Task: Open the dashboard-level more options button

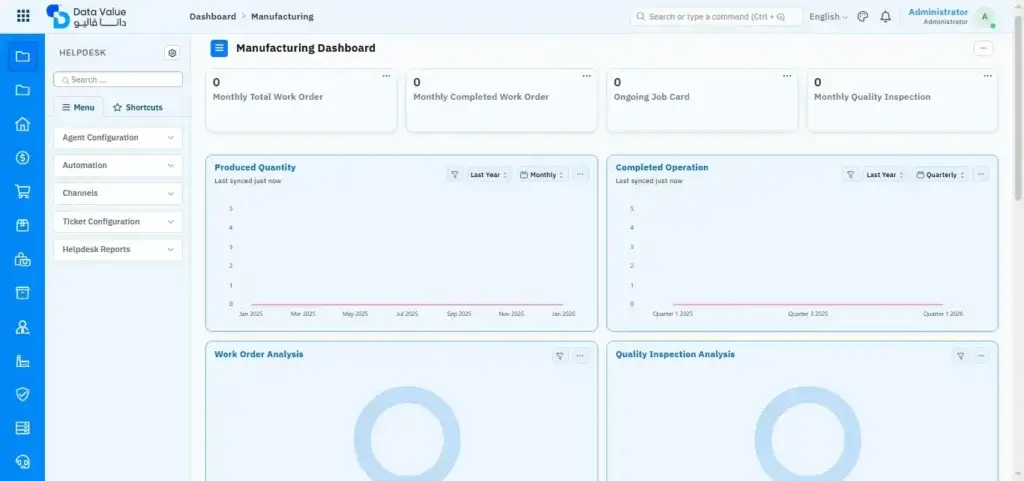Action: tap(984, 48)
